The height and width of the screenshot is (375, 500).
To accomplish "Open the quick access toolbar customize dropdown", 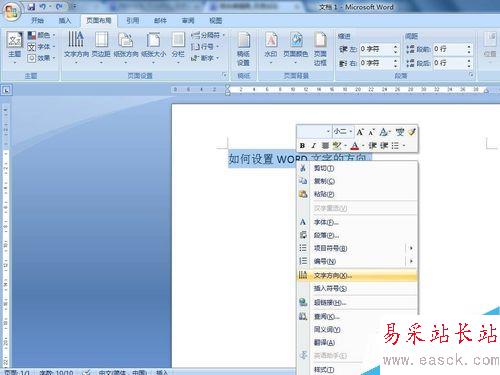I will pos(74,7).
